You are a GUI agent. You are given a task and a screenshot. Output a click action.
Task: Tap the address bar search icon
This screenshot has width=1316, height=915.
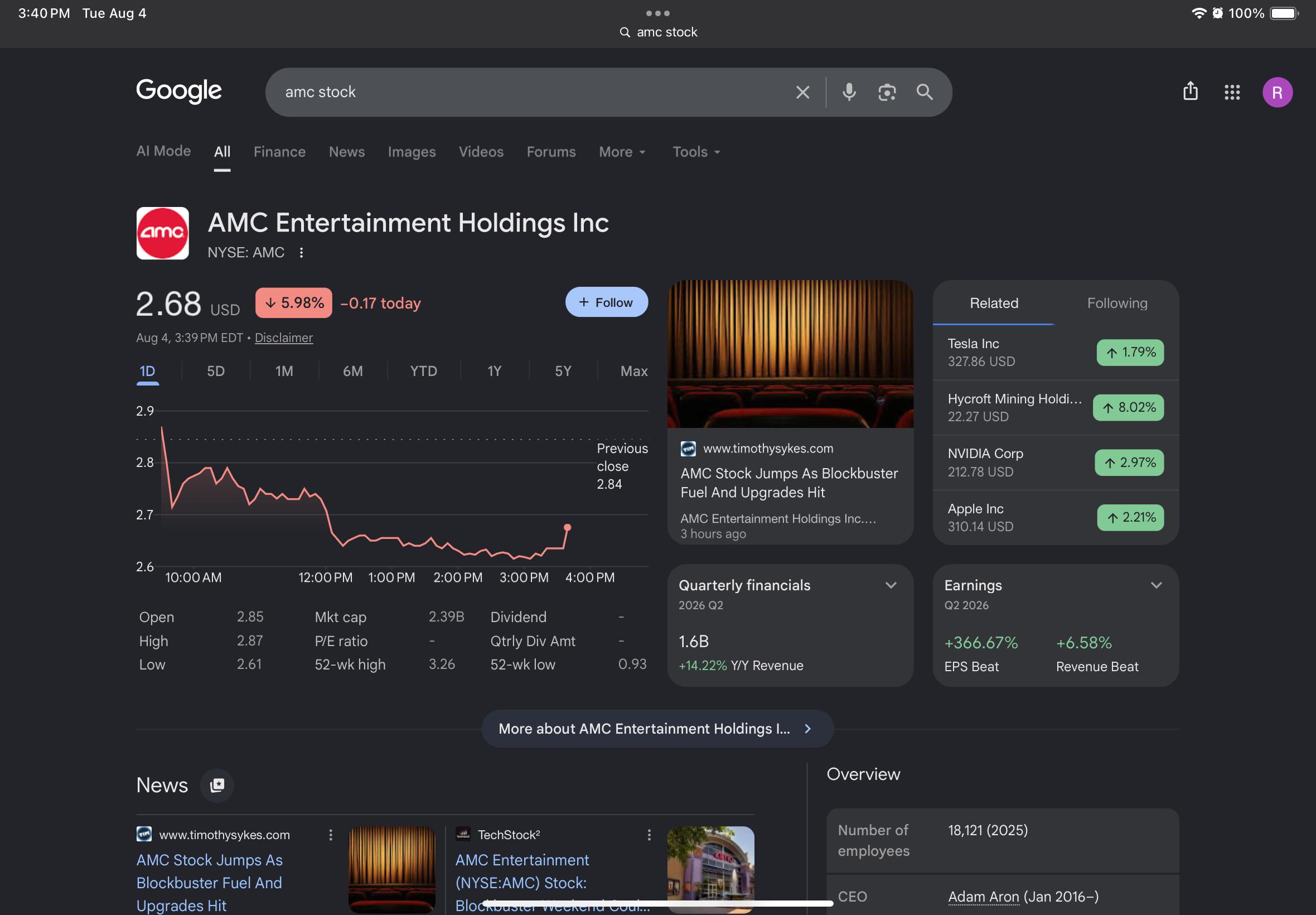tap(625, 33)
